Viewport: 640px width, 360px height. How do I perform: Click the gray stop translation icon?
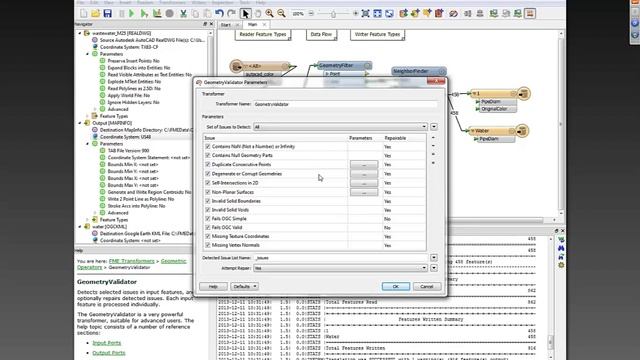[169, 13]
